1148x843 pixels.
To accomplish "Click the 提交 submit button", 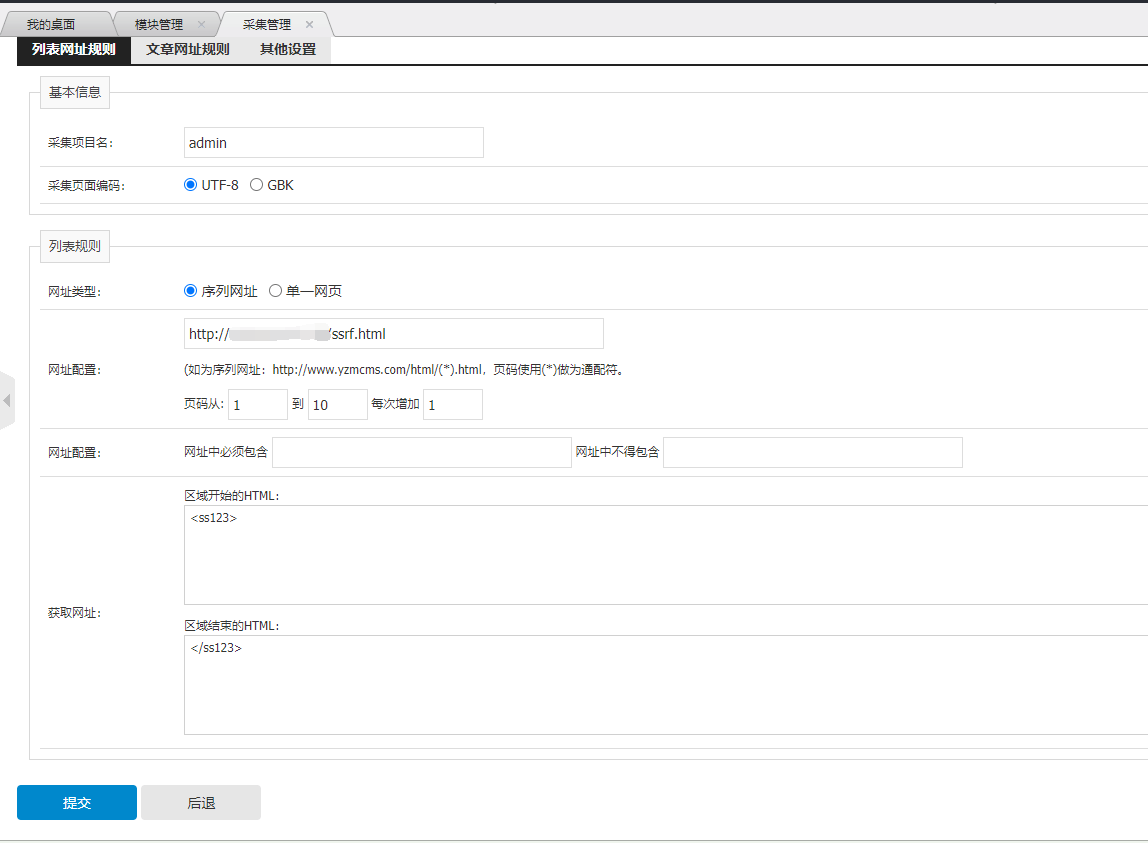I will click(x=77, y=803).
